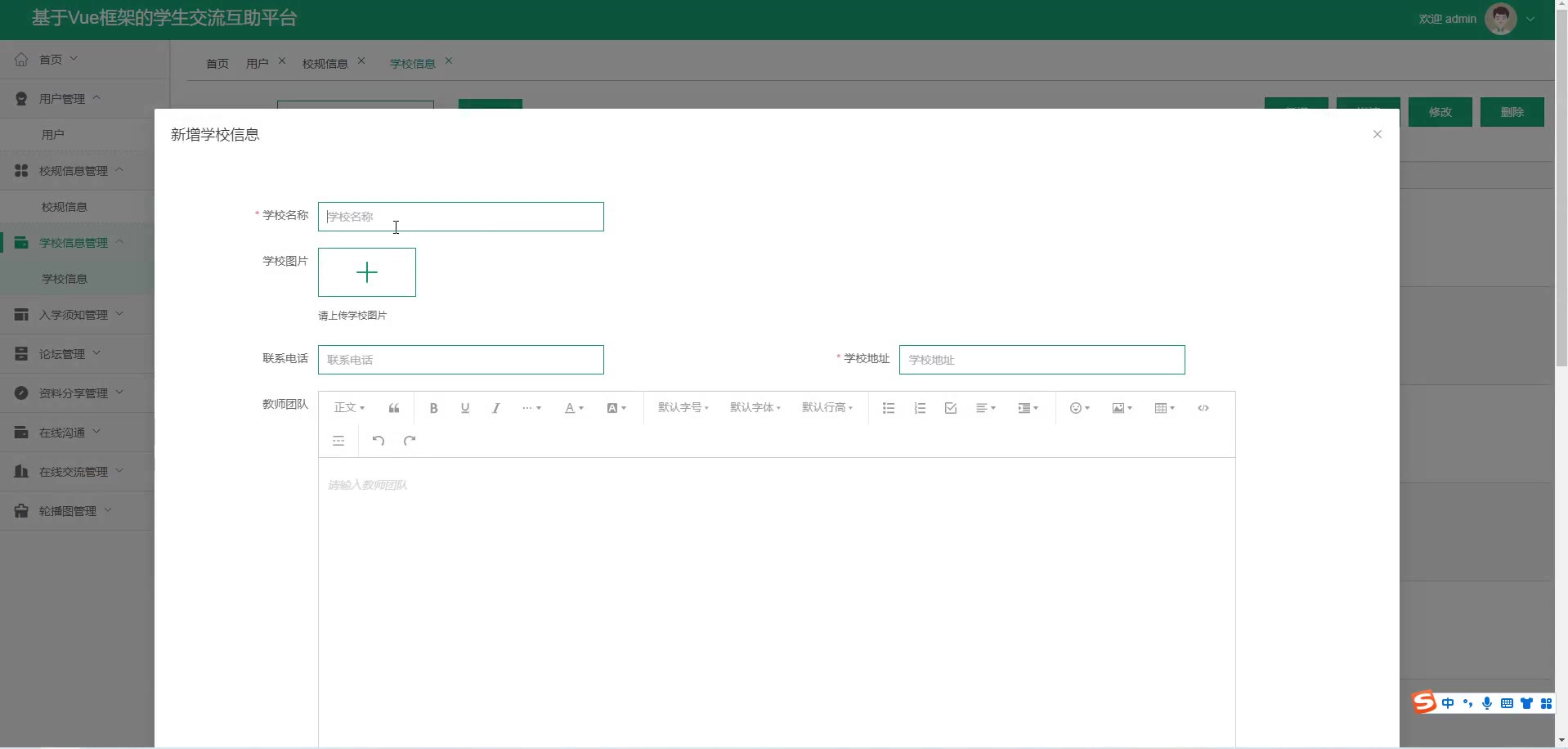Switch to the 首页 tab
1568x749 pixels.
[217, 64]
